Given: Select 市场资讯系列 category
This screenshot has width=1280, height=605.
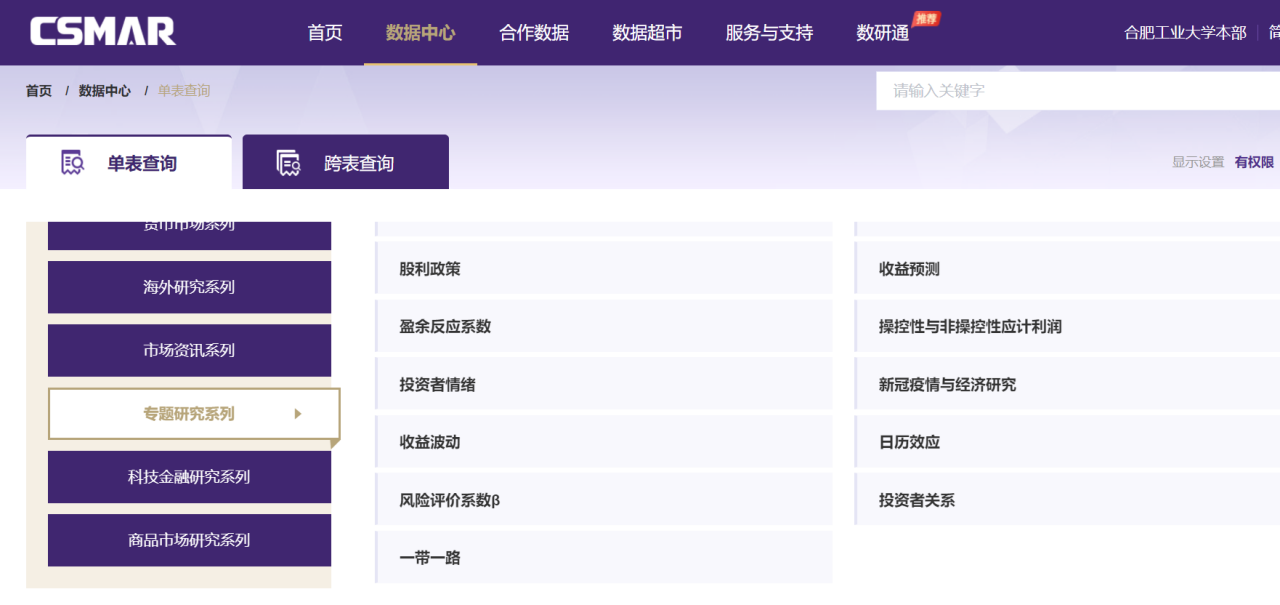Looking at the screenshot, I should click(189, 350).
